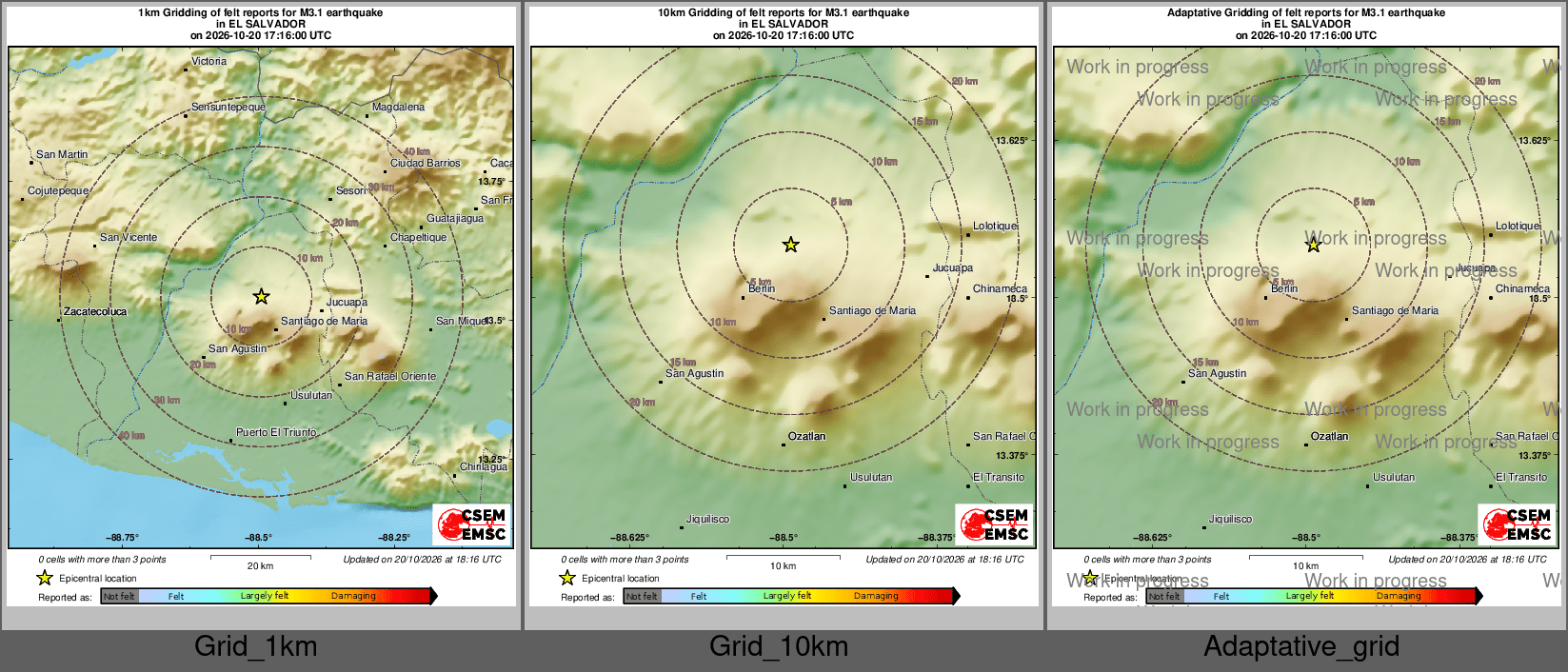Click the epicenter star on Grid_1km map
Screen dimensions: 1568x672
point(261,296)
